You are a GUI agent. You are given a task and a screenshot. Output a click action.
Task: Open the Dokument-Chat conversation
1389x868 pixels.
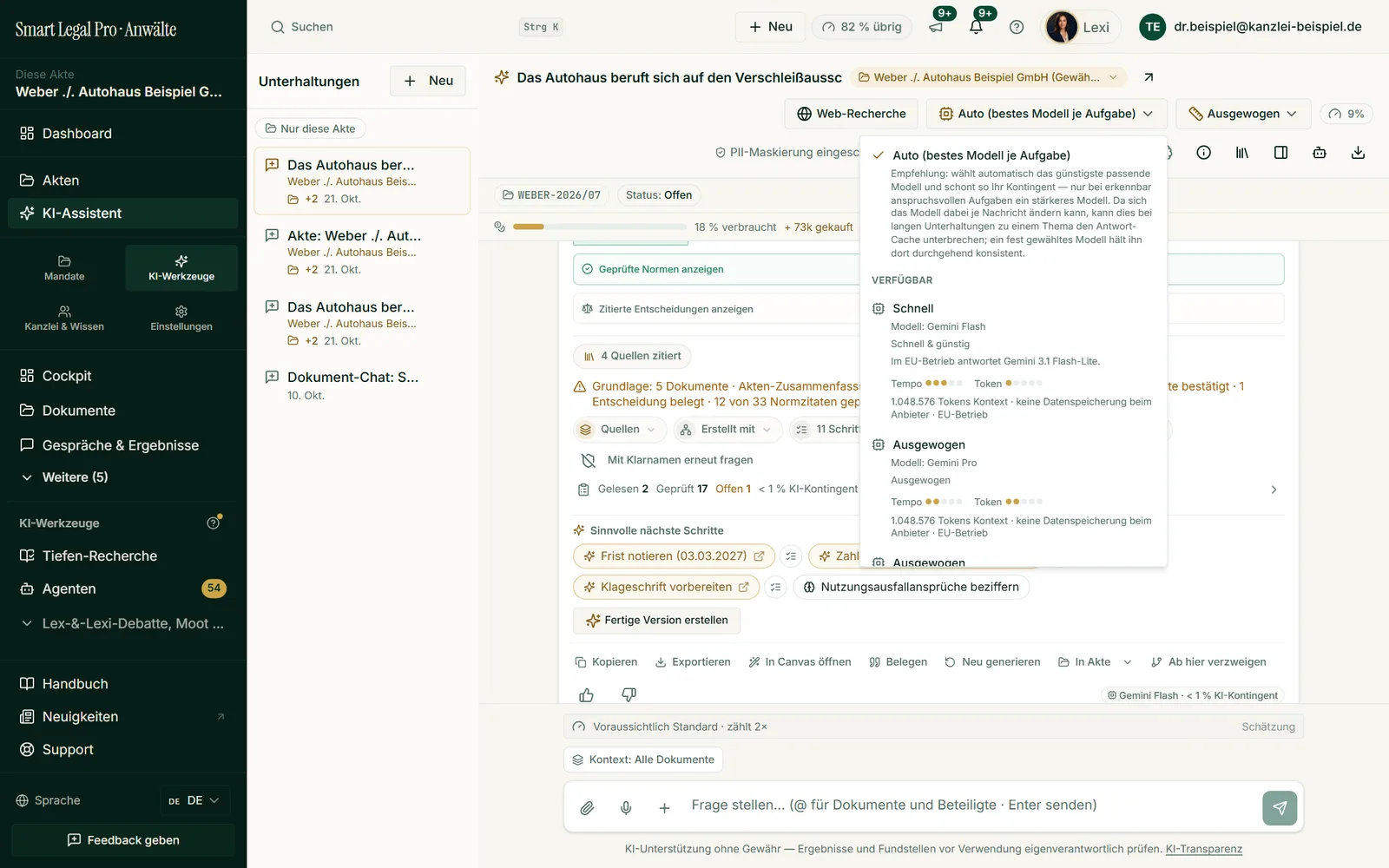click(x=362, y=385)
